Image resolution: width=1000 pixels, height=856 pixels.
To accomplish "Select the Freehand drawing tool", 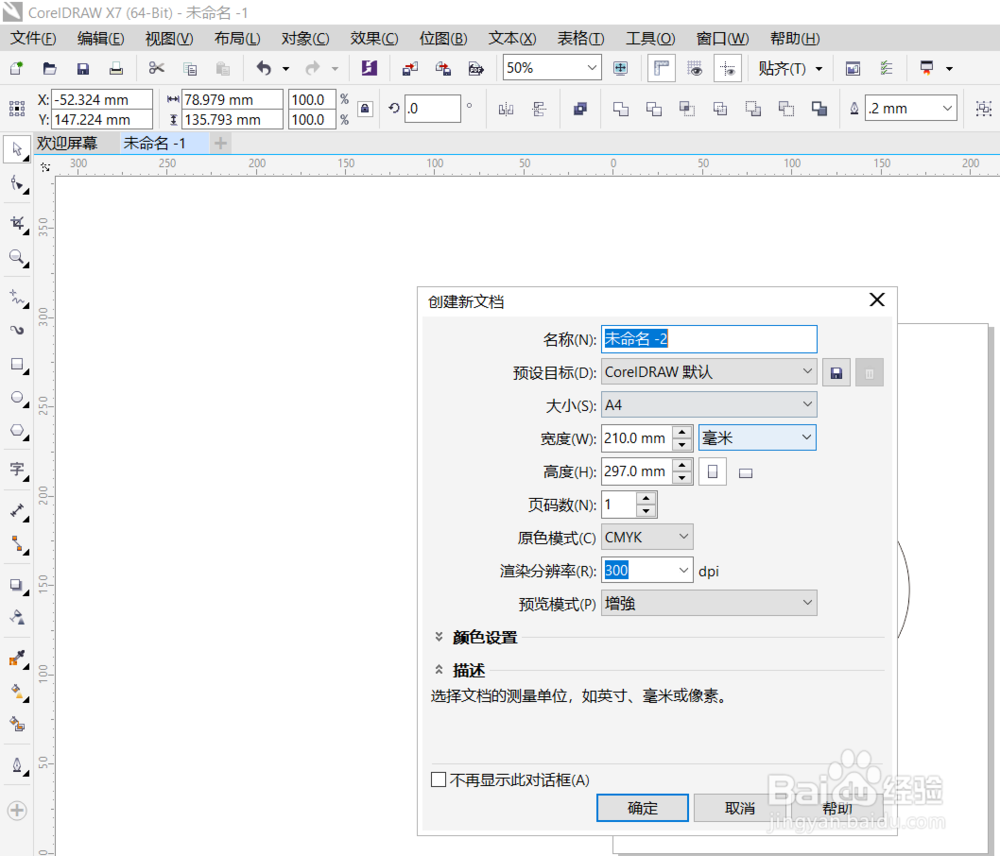I will (x=17, y=297).
